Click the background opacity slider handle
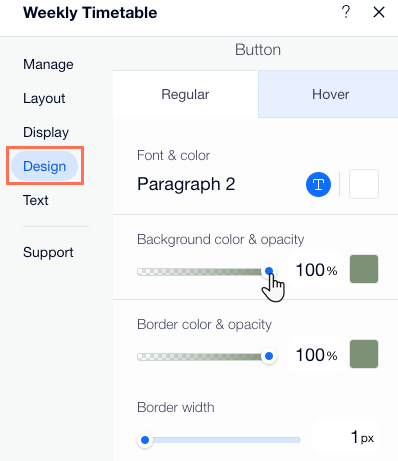The width and height of the screenshot is (398, 461). (x=269, y=271)
